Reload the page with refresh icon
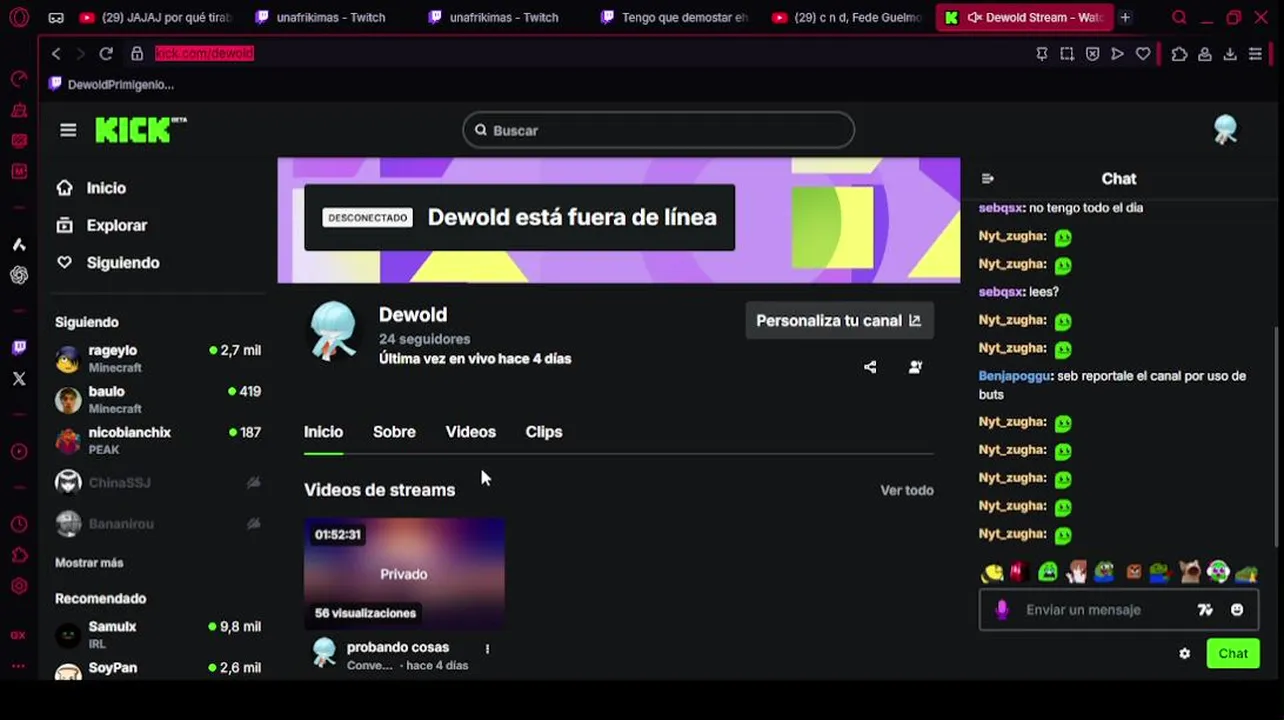 point(106,54)
